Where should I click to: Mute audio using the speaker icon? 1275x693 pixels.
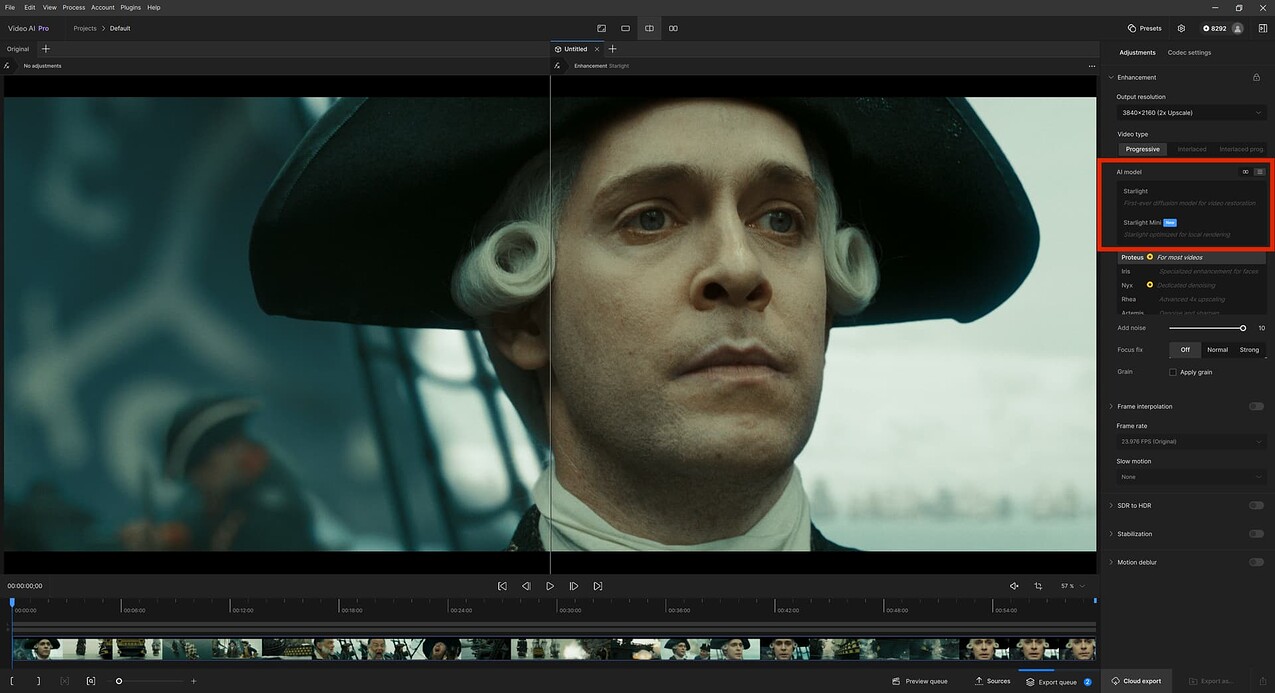(1013, 586)
